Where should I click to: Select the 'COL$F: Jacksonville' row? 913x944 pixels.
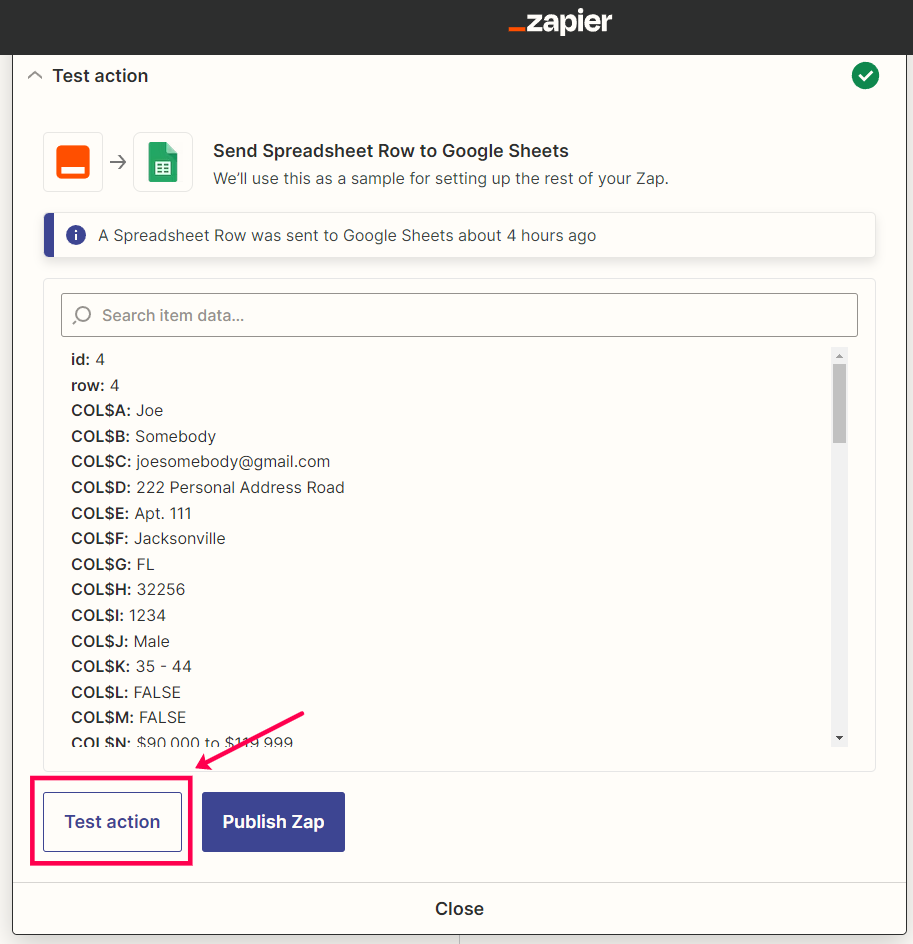pos(148,539)
